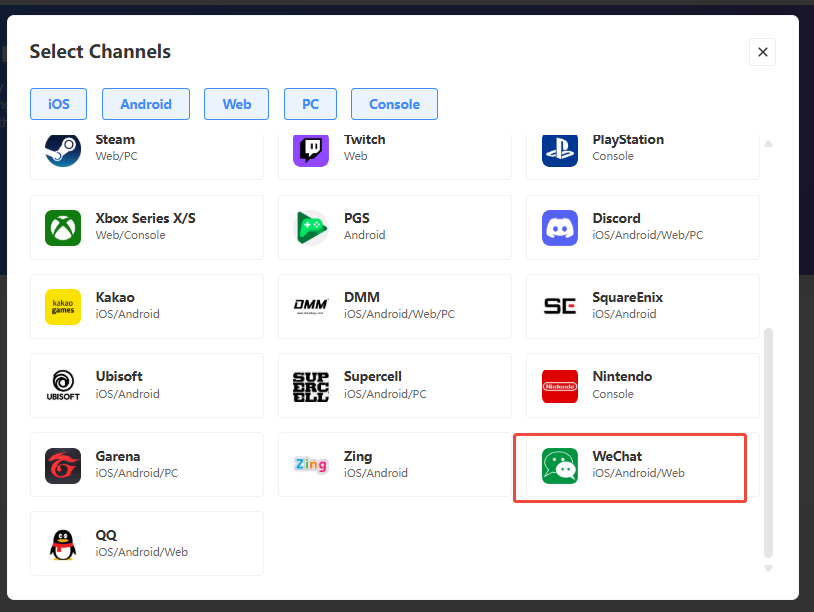The height and width of the screenshot is (612, 814).
Task: Click the Ubisoft channel name
Action: [x=119, y=376]
